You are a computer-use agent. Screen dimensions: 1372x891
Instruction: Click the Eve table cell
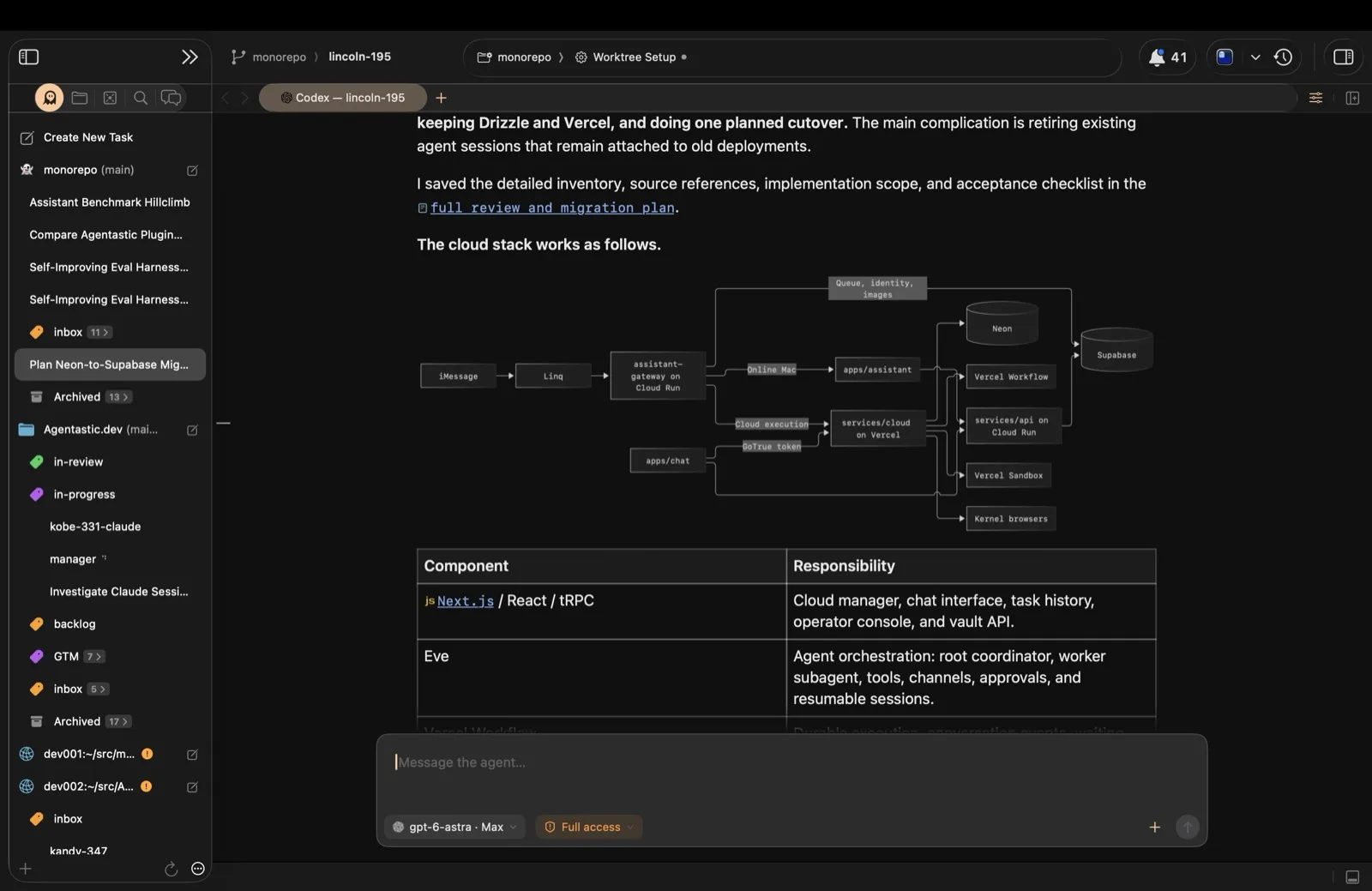coord(601,677)
